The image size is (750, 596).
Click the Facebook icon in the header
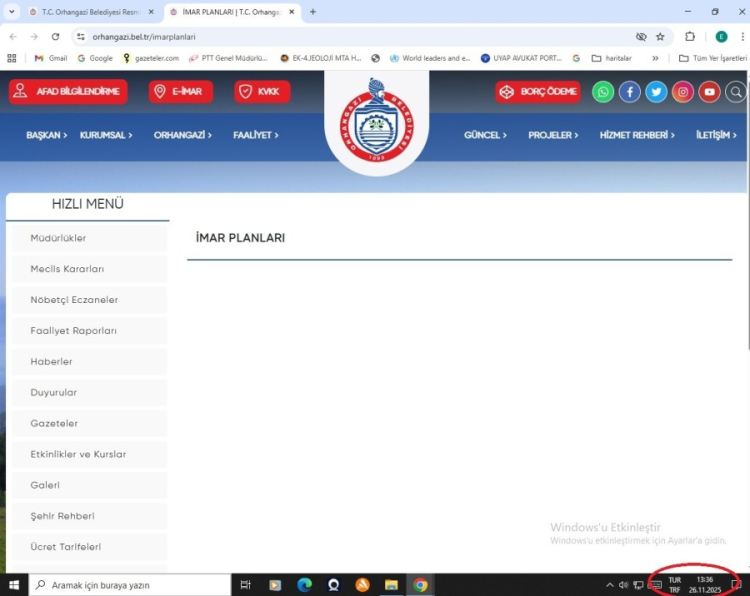(x=629, y=92)
